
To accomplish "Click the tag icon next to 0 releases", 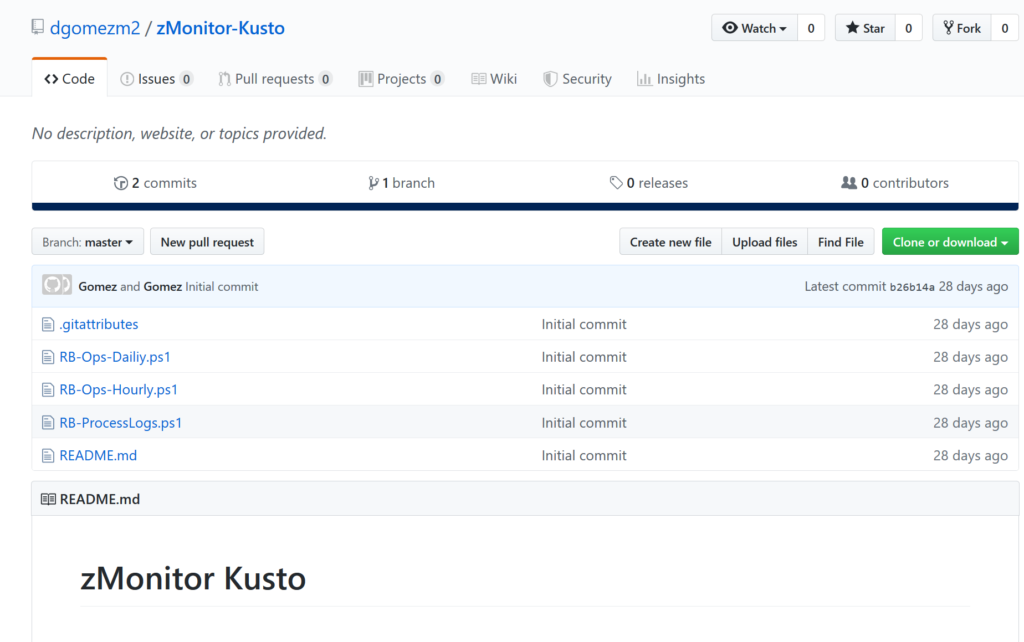I will click(x=616, y=183).
